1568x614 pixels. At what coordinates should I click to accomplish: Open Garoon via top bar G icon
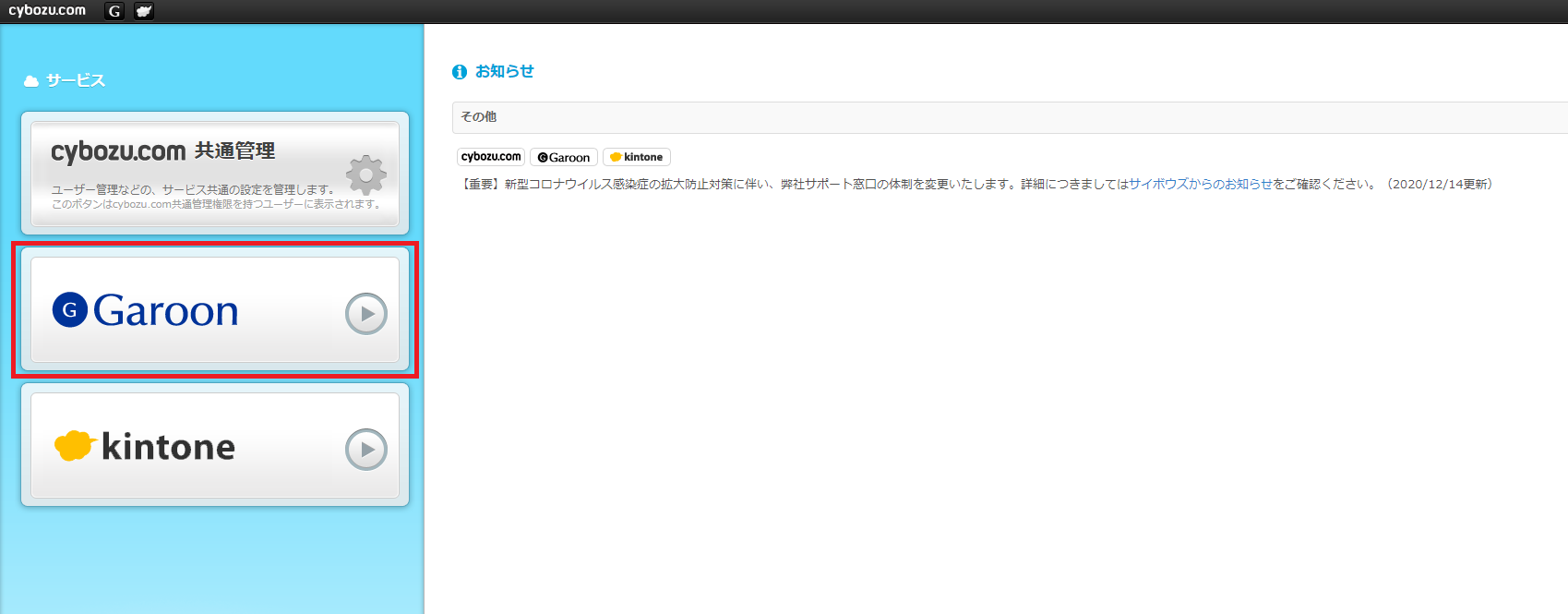click(x=114, y=11)
